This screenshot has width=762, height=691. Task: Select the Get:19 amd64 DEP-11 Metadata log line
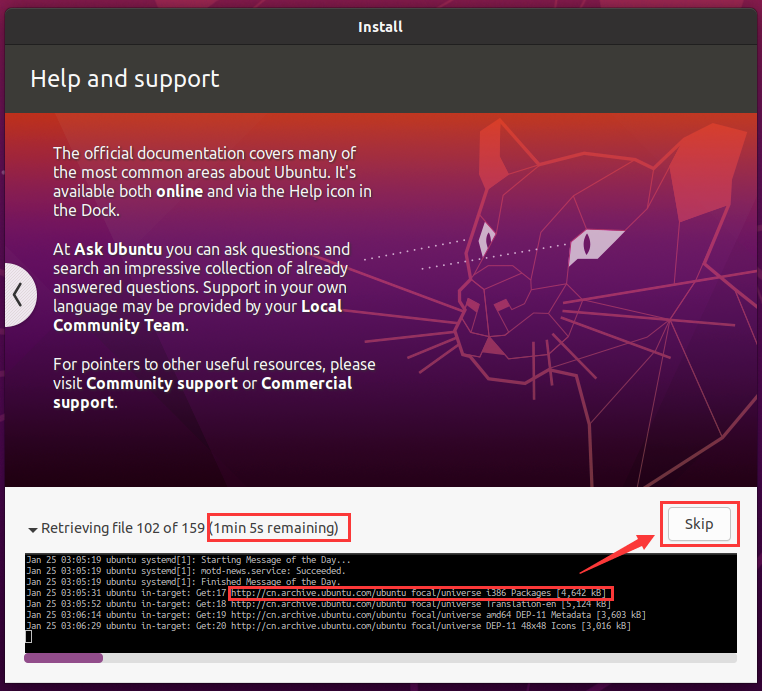[336, 615]
